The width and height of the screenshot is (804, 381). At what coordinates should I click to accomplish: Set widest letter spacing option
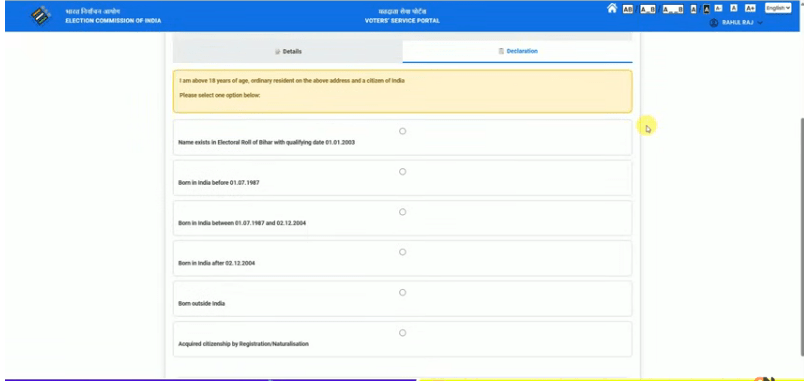click(673, 9)
